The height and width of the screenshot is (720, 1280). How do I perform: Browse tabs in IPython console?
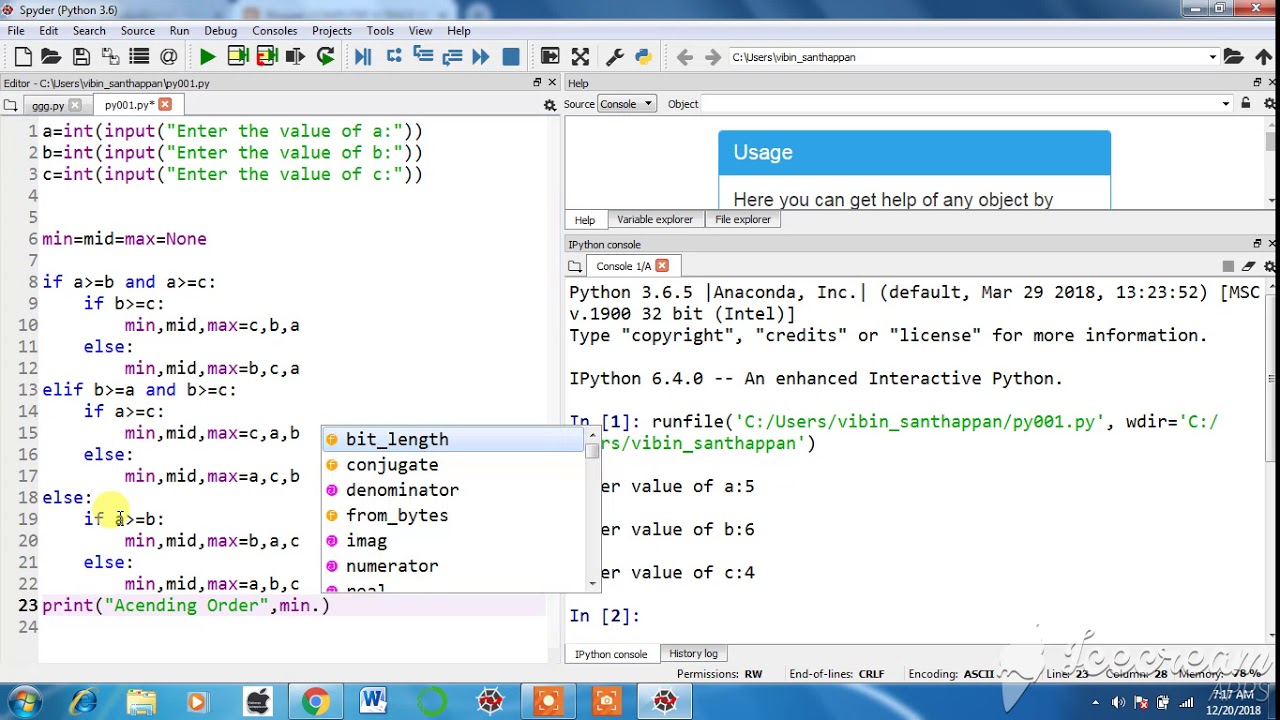coord(575,266)
